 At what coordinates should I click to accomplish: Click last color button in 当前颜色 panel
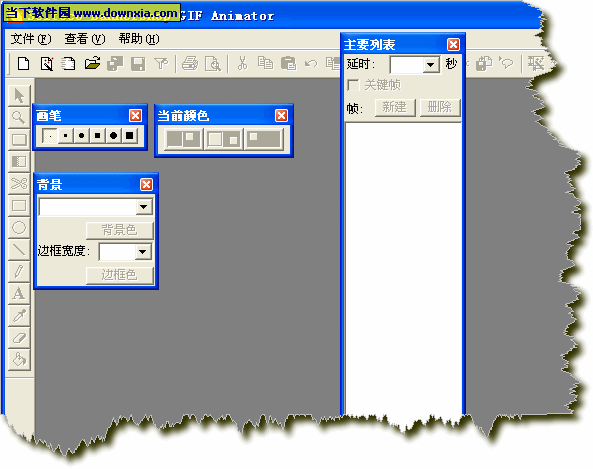pos(264,139)
